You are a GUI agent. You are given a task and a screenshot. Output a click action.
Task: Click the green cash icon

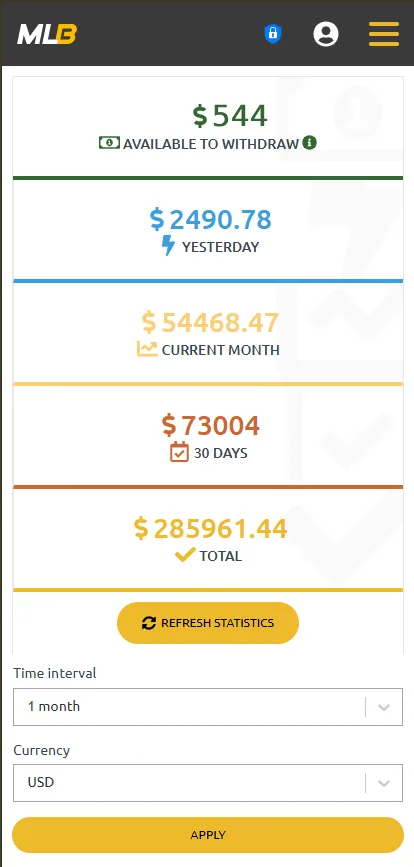(109, 143)
